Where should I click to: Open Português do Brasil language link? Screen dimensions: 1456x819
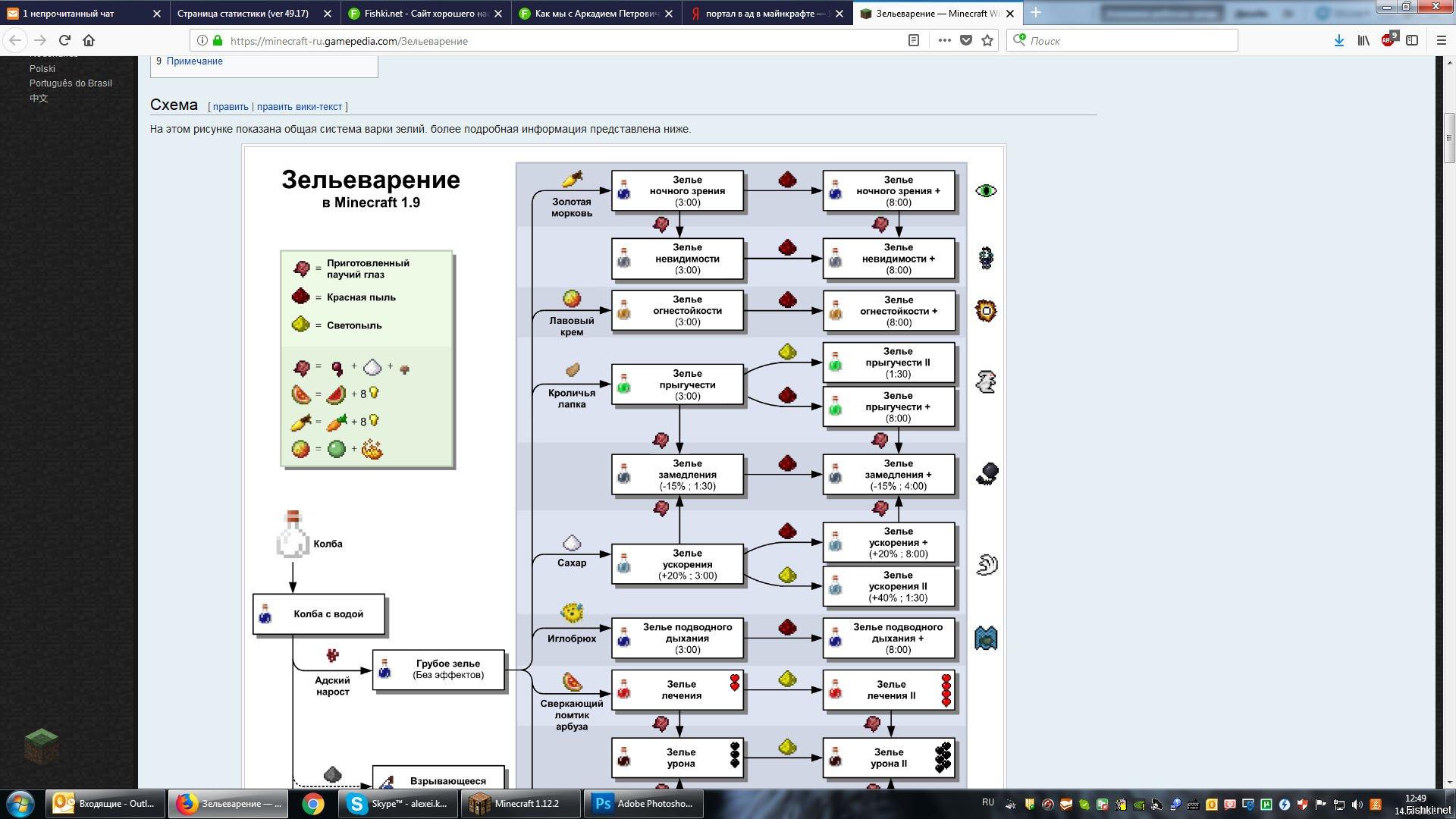pos(71,83)
